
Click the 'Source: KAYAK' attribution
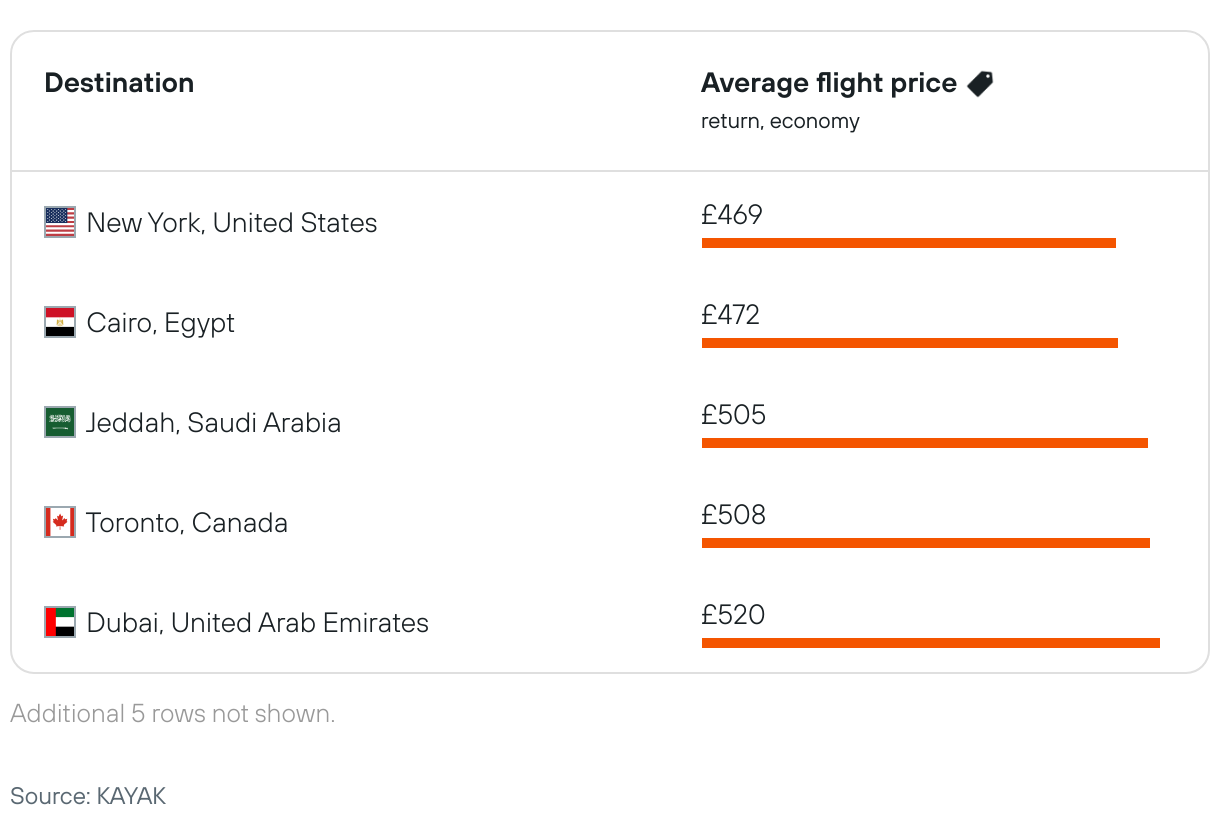point(88,796)
